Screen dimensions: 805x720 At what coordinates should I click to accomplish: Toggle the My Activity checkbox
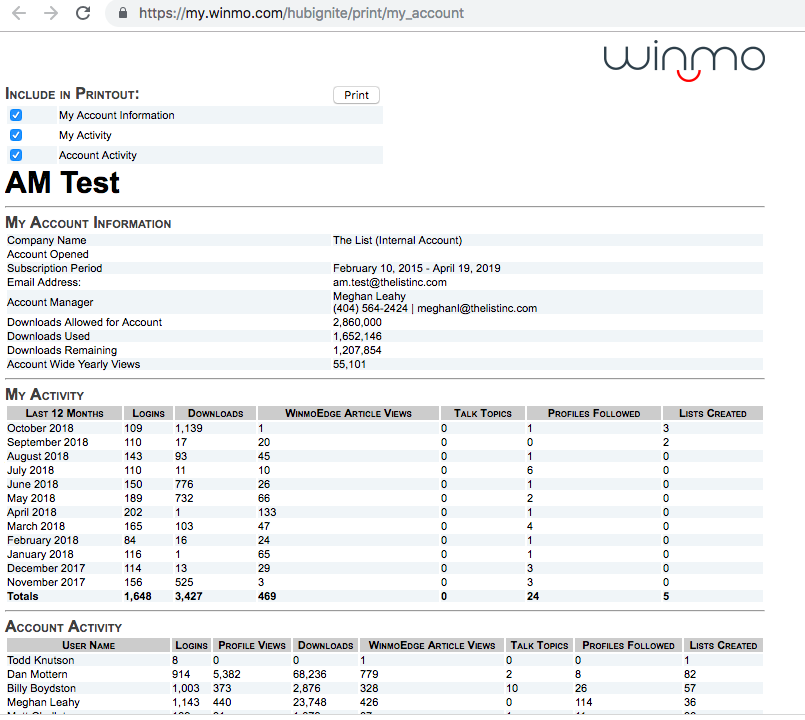pos(16,135)
